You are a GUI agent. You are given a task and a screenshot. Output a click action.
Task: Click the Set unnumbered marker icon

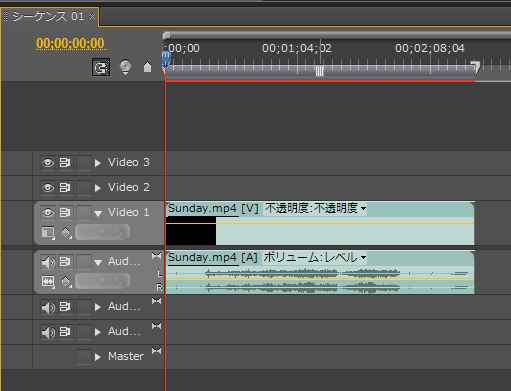coord(147,67)
